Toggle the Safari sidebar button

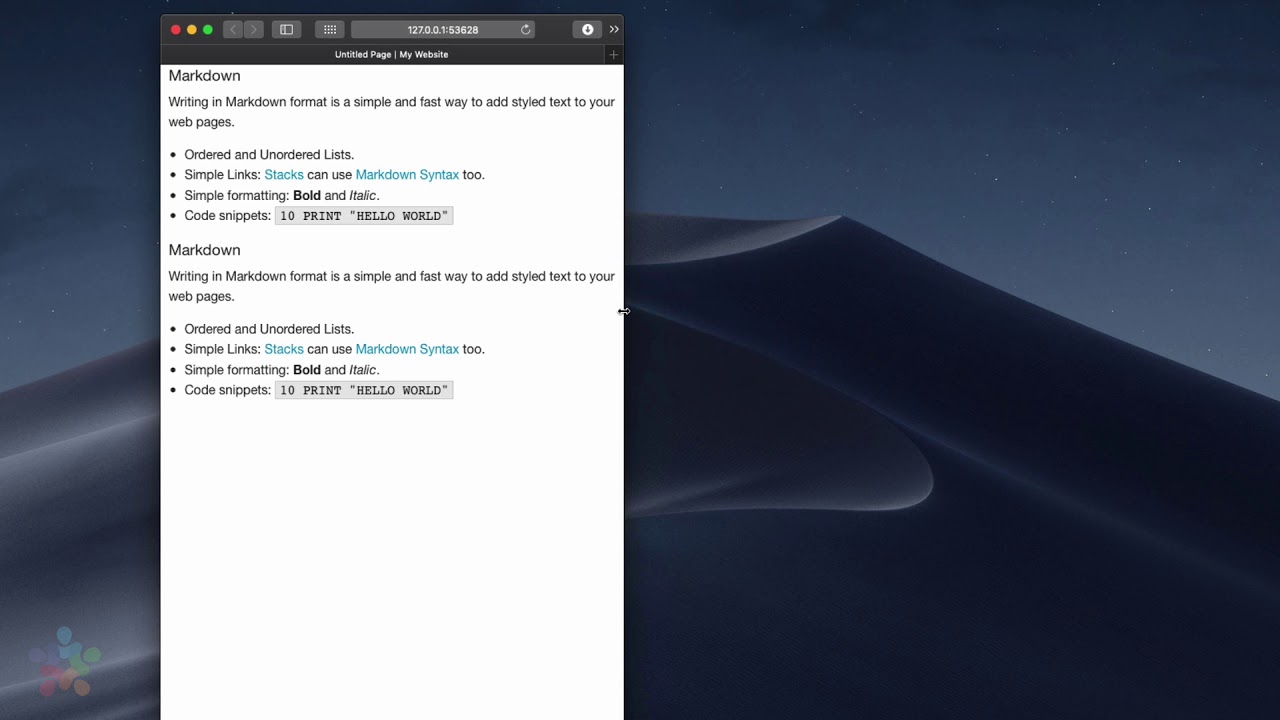click(x=286, y=30)
